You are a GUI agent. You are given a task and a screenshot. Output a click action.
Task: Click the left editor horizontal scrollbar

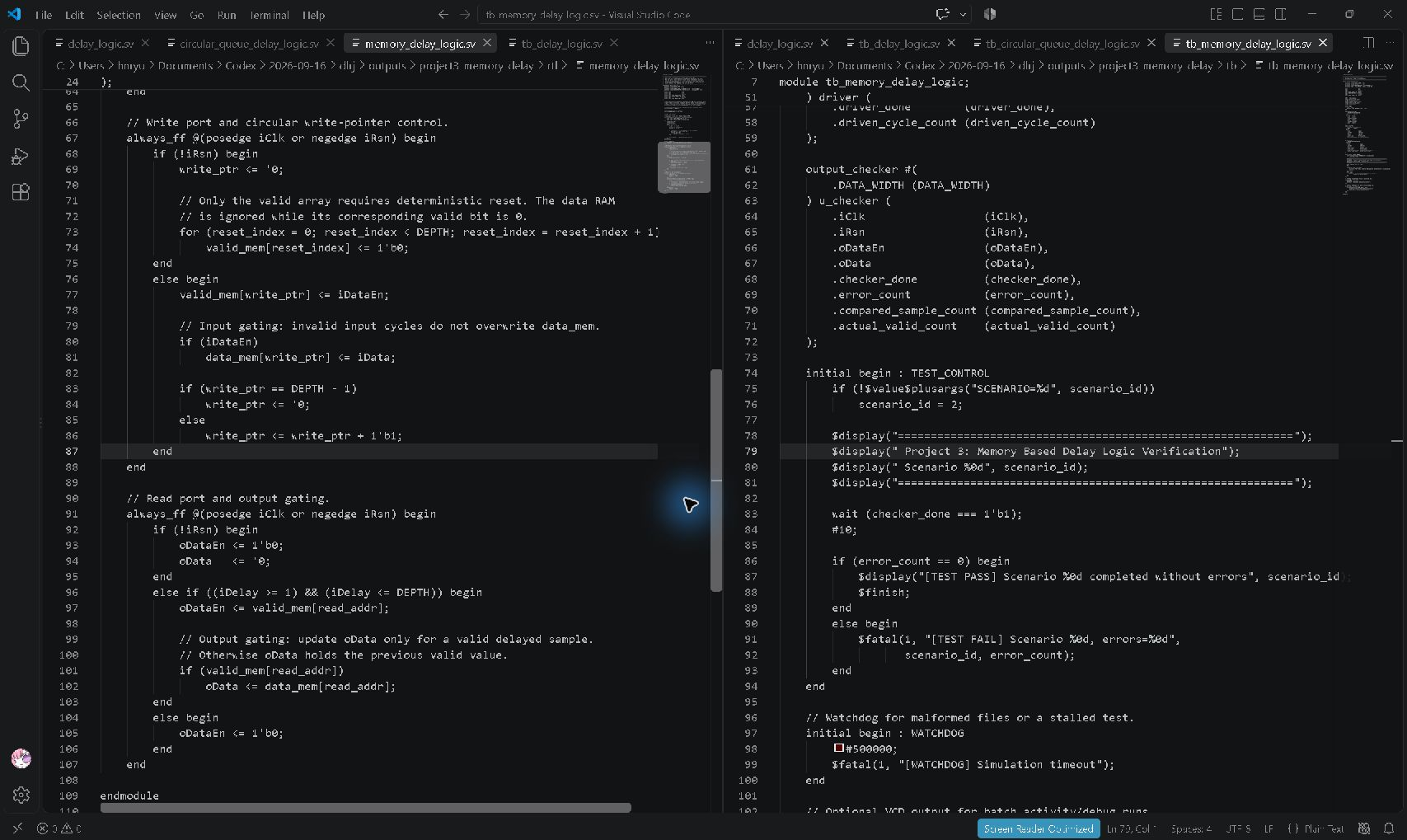tap(366, 808)
